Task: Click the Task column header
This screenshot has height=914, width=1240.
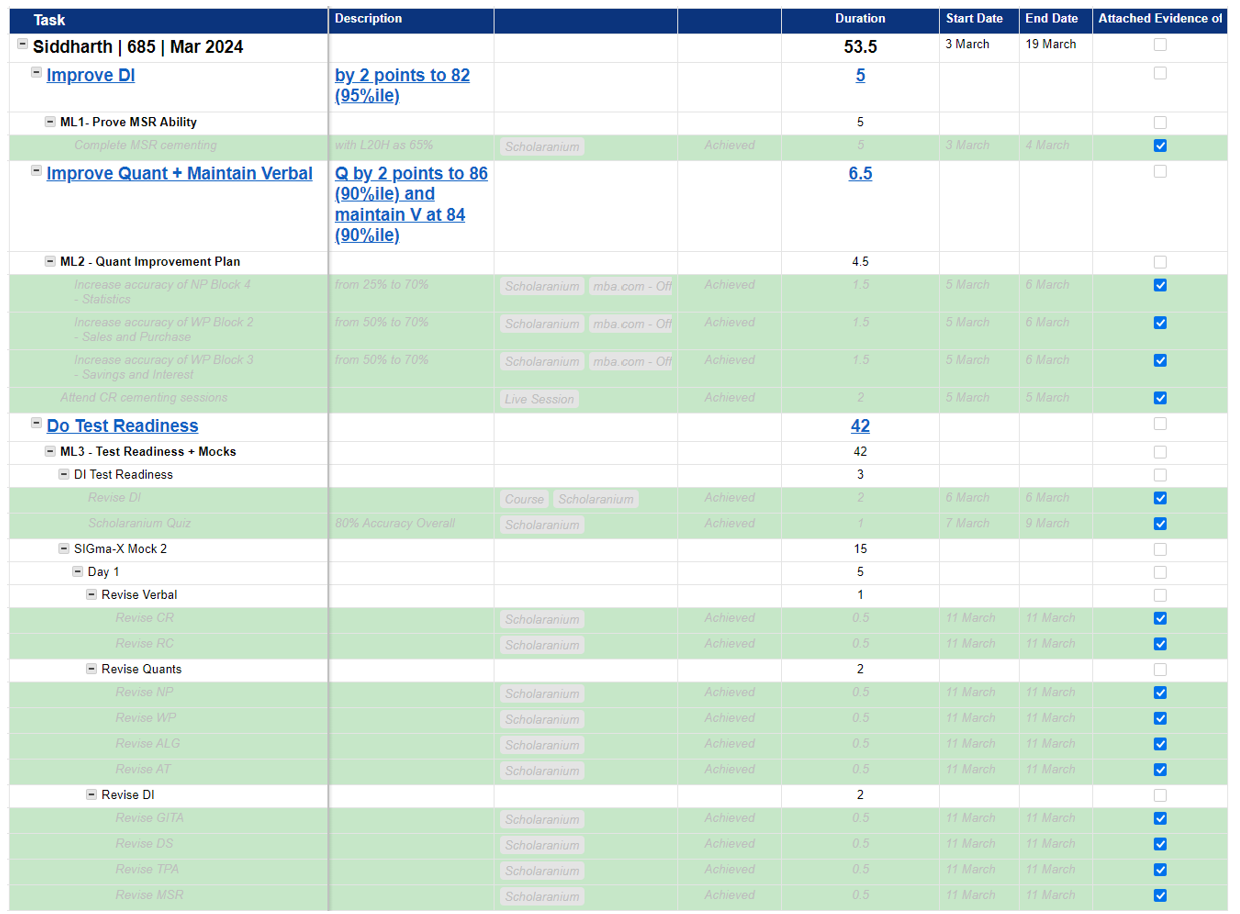Action: point(50,20)
